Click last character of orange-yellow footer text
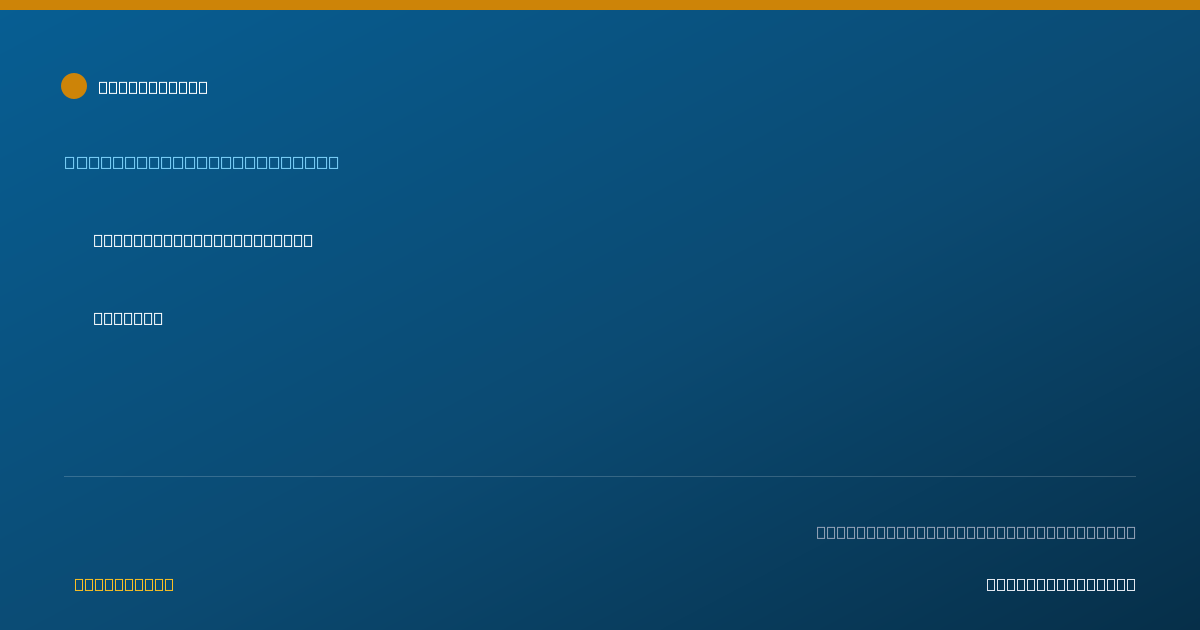This screenshot has width=1200, height=630. point(169,584)
